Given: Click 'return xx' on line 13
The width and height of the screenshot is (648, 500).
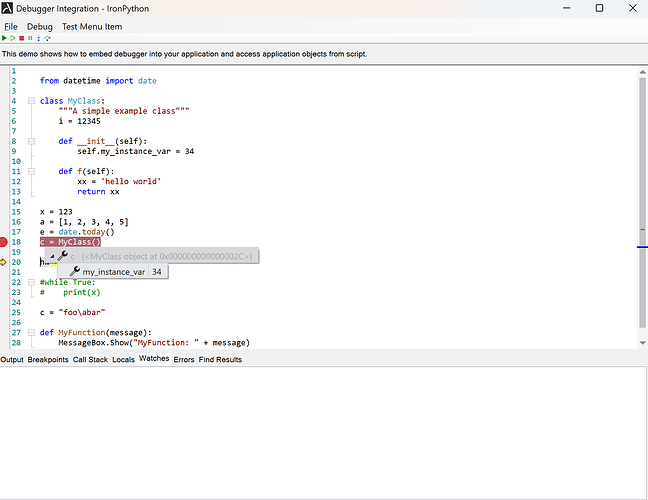Looking at the screenshot, I should click(x=98, y=191).
